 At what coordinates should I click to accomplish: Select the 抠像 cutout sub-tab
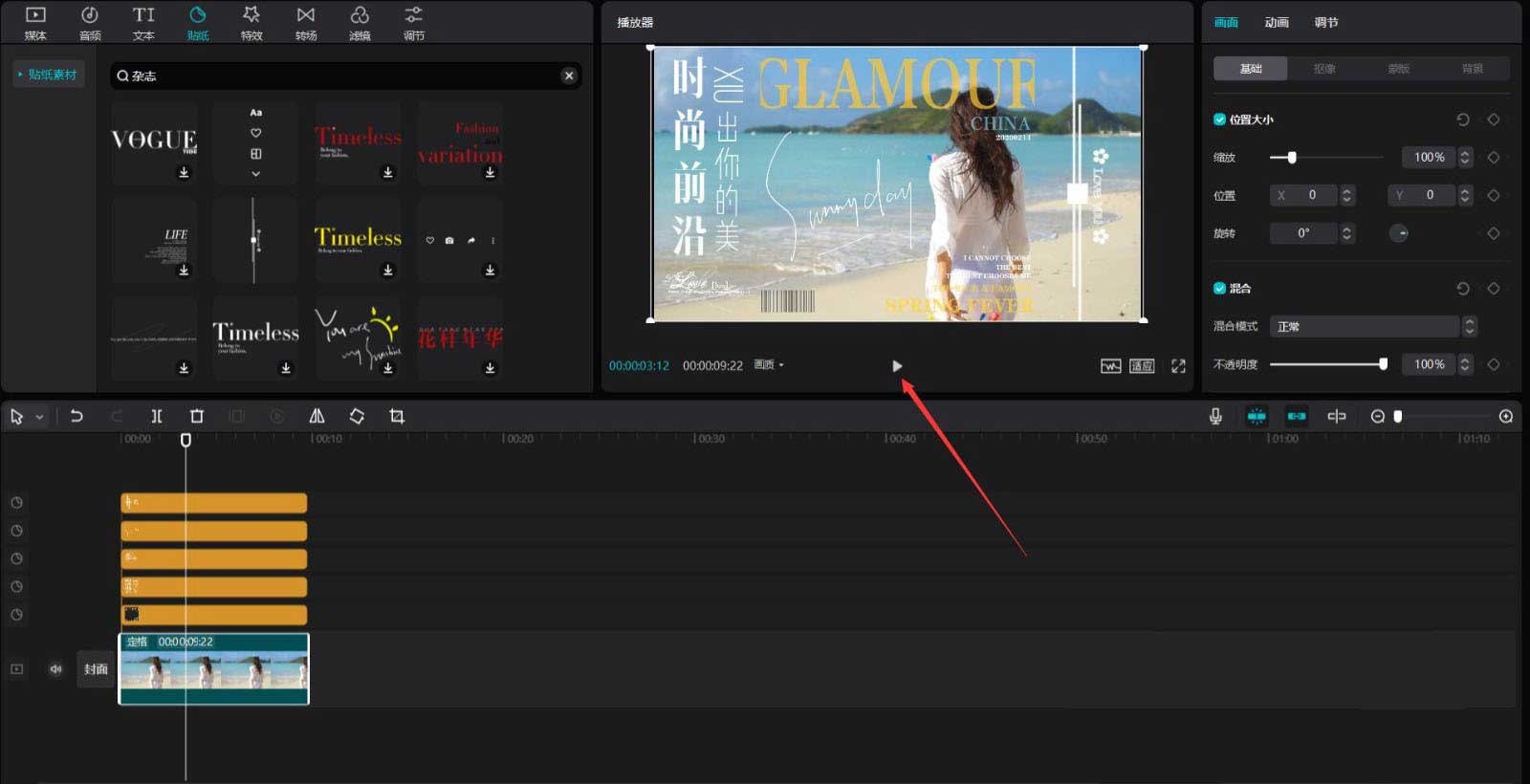(x=1324, y=69)
